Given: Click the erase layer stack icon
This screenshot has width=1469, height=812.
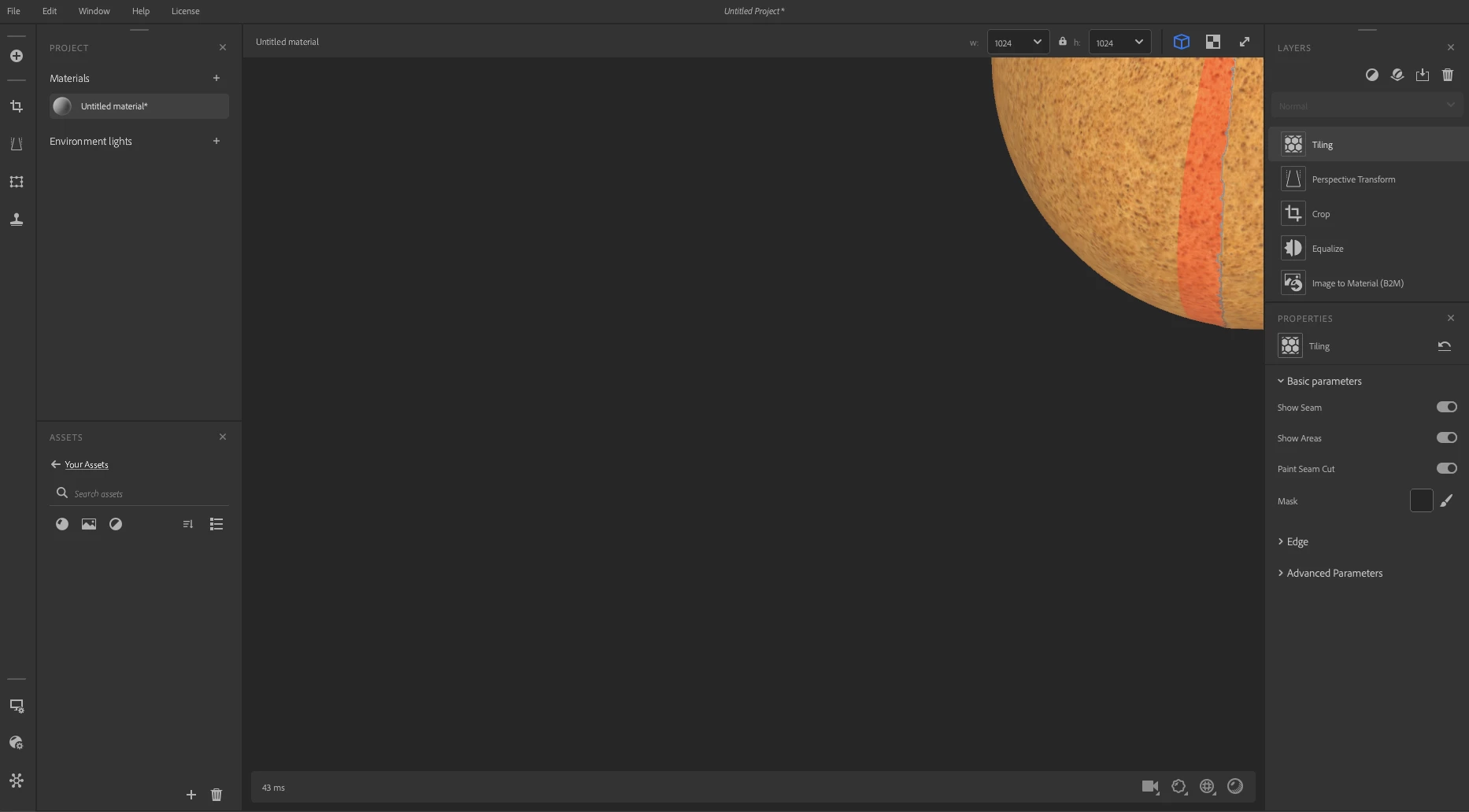Looking at the screenshot, I should point(1397,75).
